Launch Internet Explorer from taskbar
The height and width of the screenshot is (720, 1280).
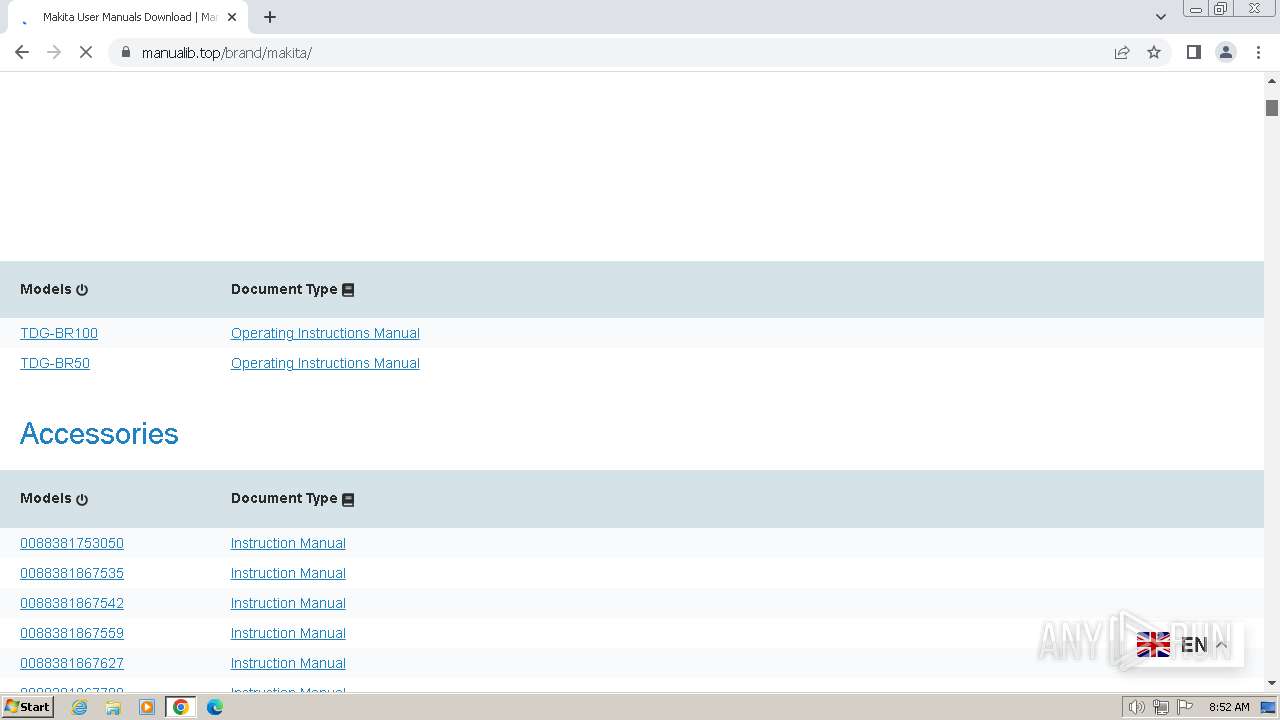[80, 707]
